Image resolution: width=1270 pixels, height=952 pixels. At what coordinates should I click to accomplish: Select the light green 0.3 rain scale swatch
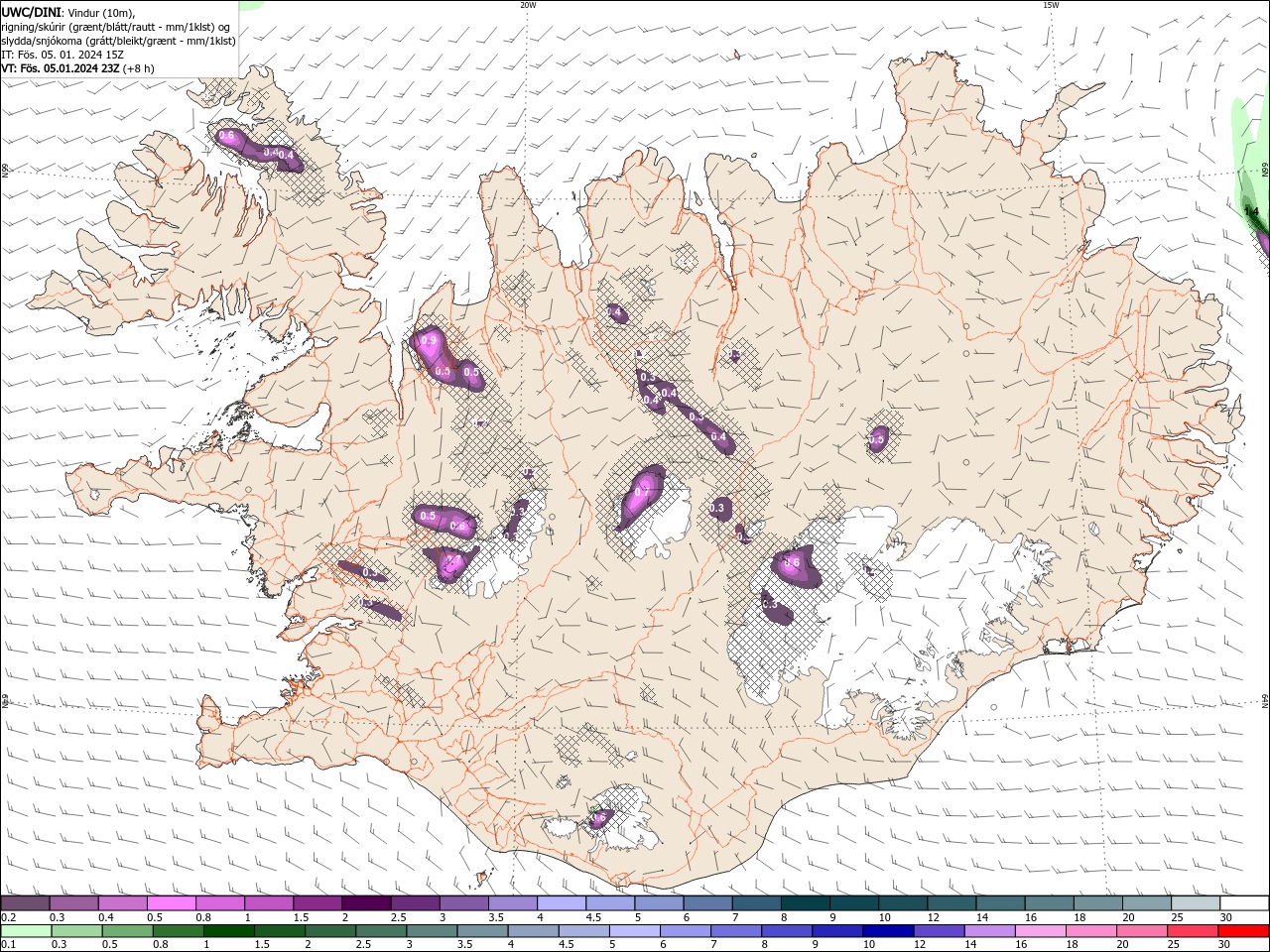coord(79,931)
